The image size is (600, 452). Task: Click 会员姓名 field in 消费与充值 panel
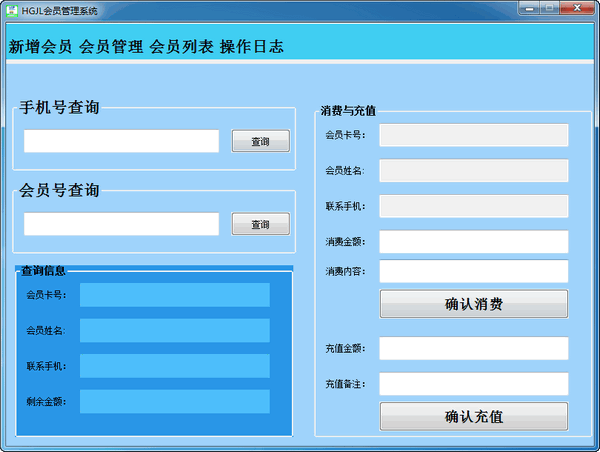(x=473, y=171)
